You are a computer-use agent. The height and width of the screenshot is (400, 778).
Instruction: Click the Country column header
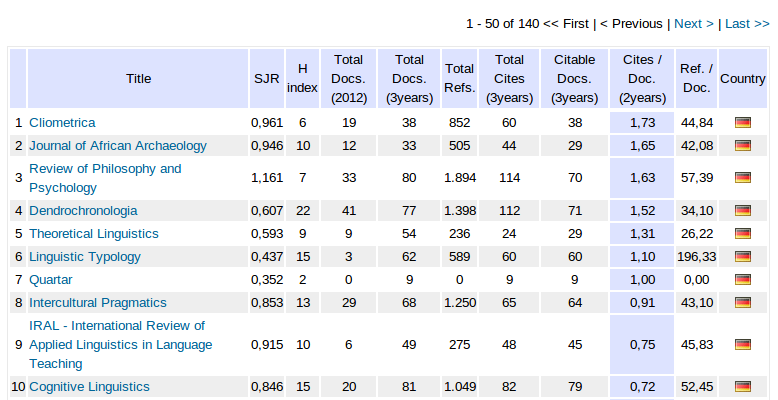[743, 78]
